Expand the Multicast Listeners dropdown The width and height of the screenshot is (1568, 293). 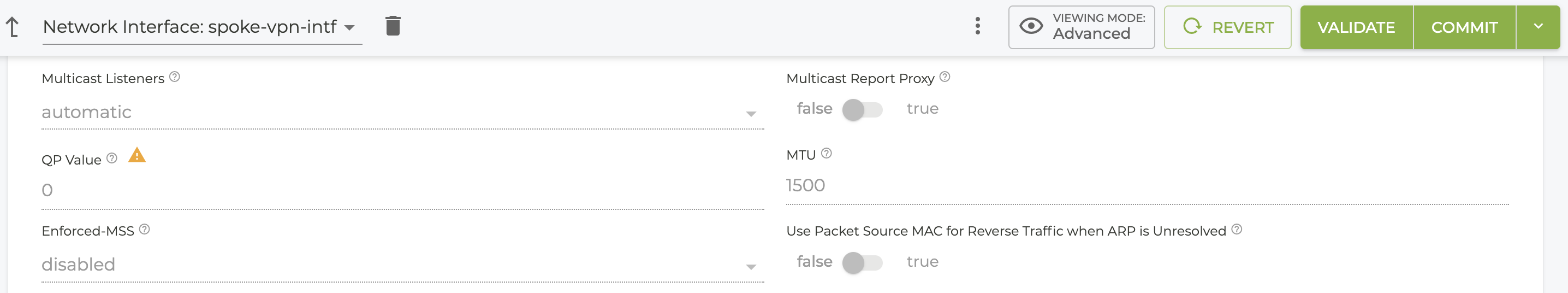pyautogui.click(x=402, y=113)
